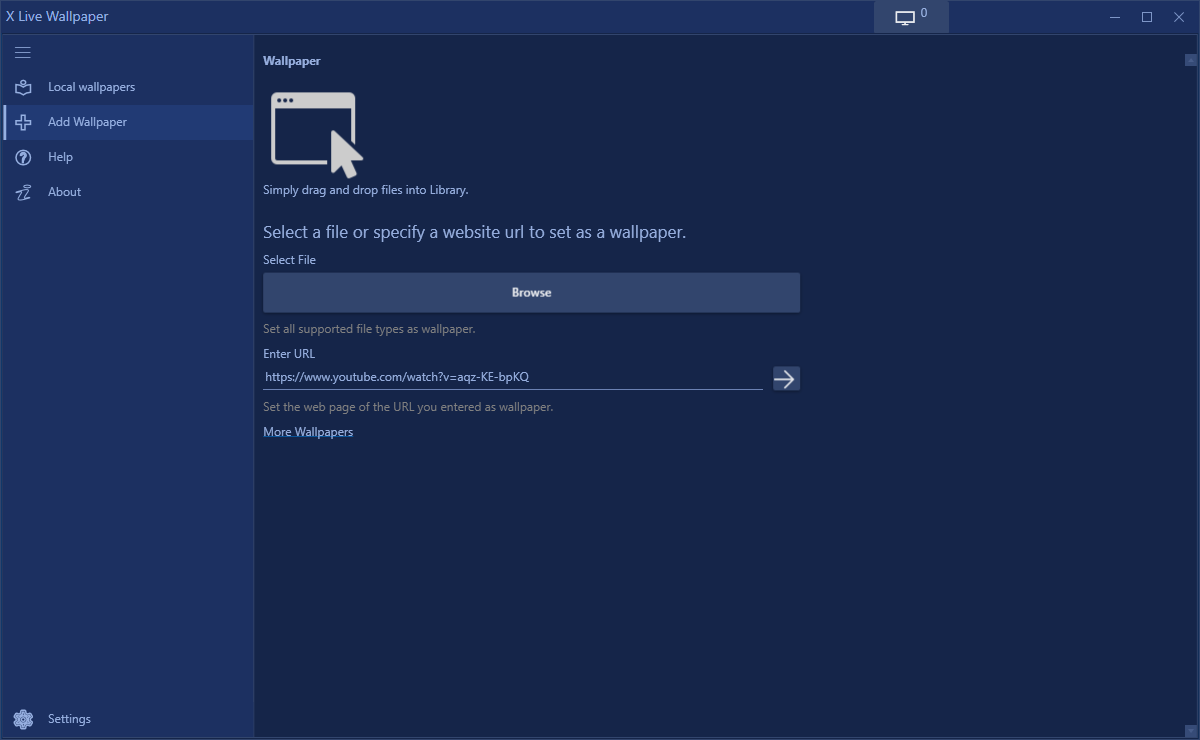Click the Help question mark icon
This screenshot has width=1200, height=740.
[22, 157]
